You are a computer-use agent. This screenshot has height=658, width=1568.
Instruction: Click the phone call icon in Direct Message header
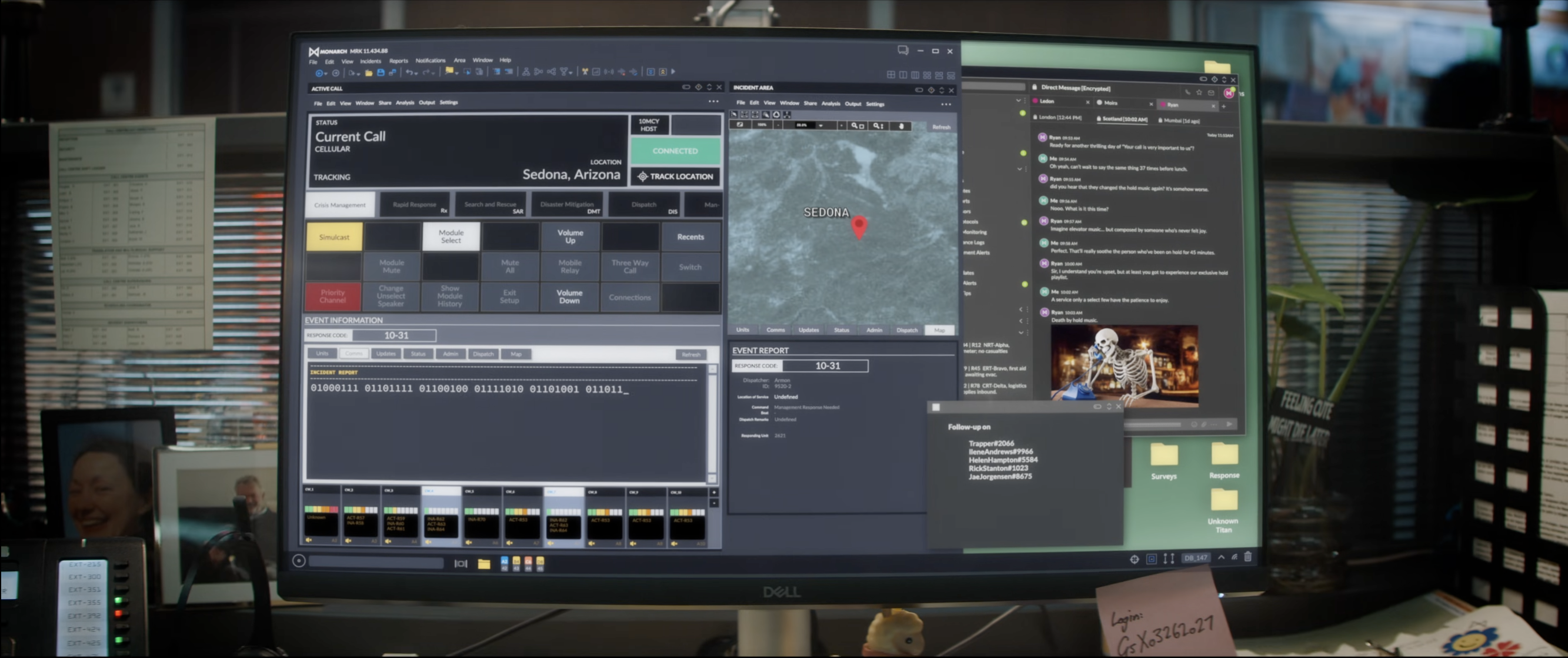pos(1187,92)
